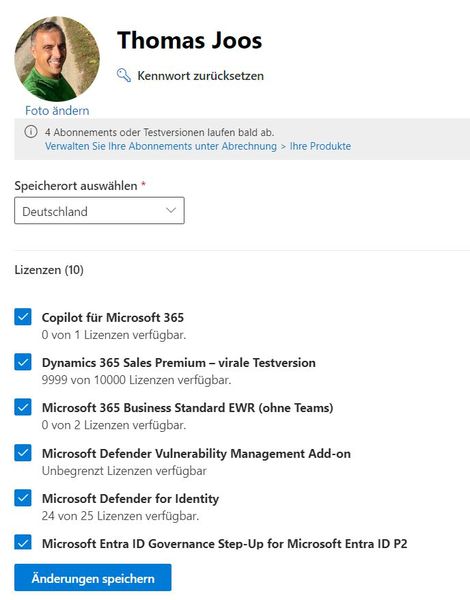Uncheck Microsoft Defender for Identity license

coord(23,498)
